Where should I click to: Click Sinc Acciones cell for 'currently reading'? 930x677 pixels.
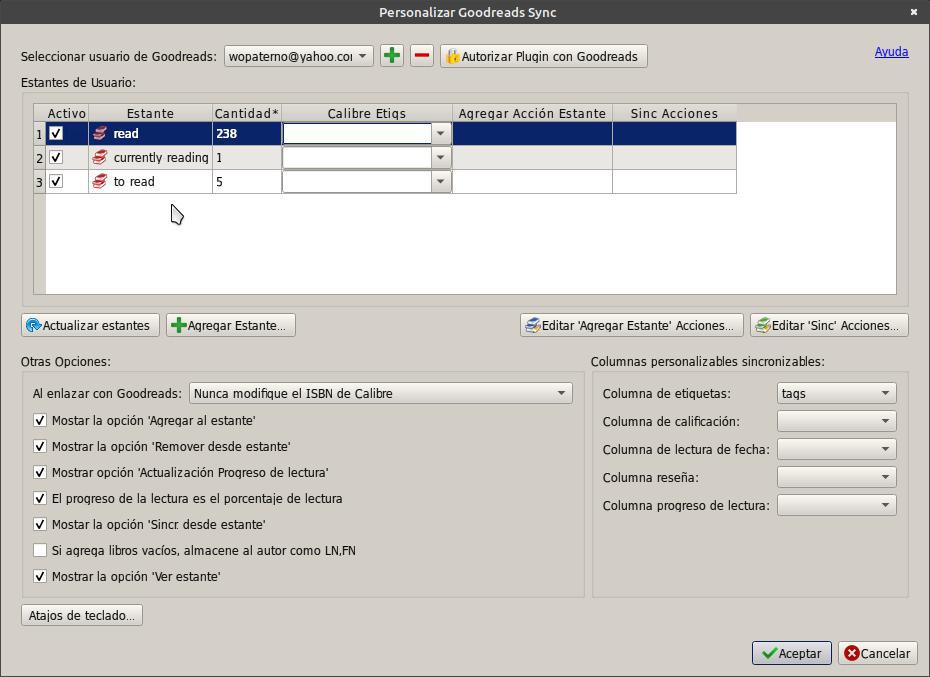point(674,157)
